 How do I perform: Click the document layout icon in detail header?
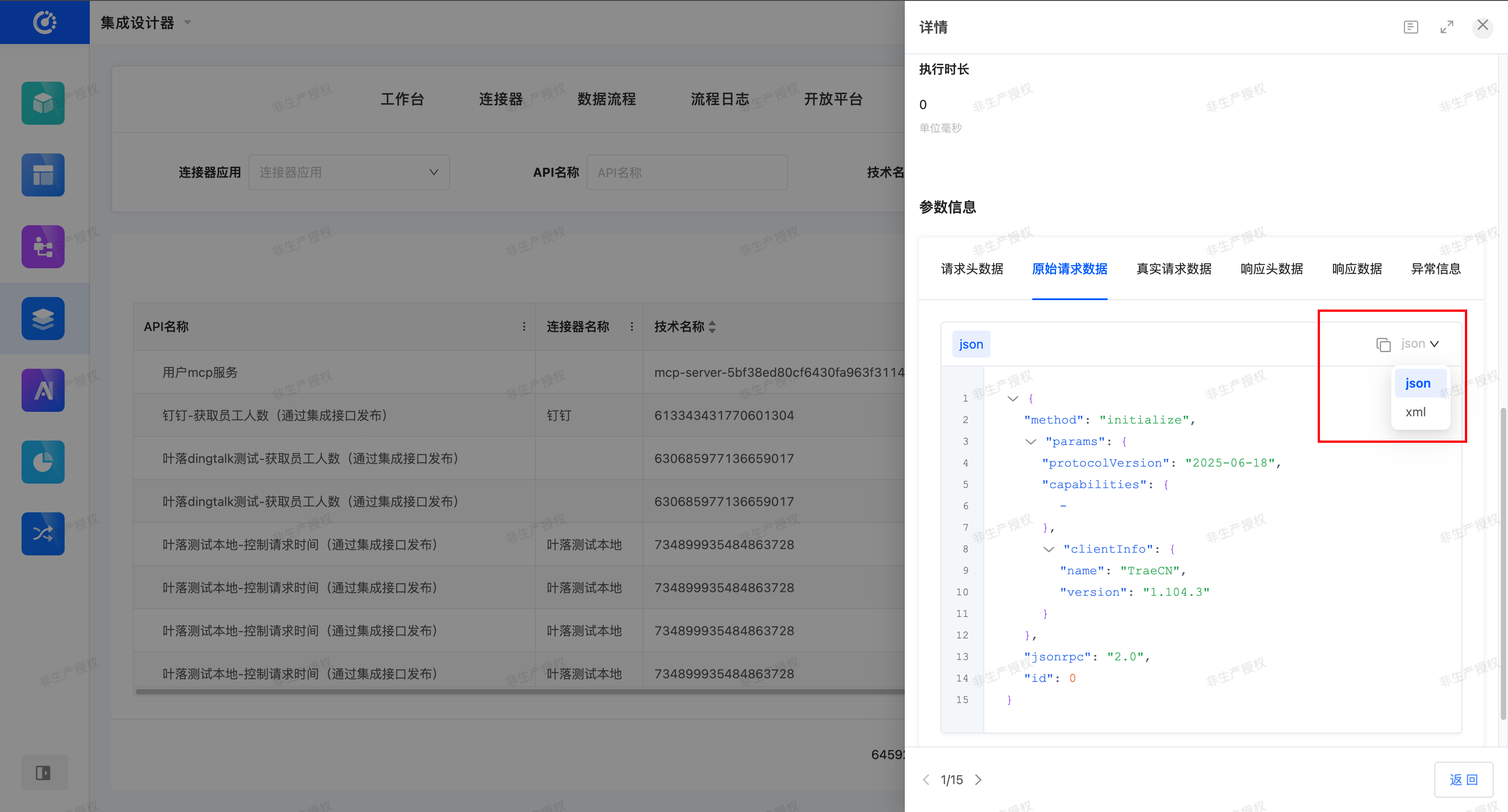point(1411,27)
